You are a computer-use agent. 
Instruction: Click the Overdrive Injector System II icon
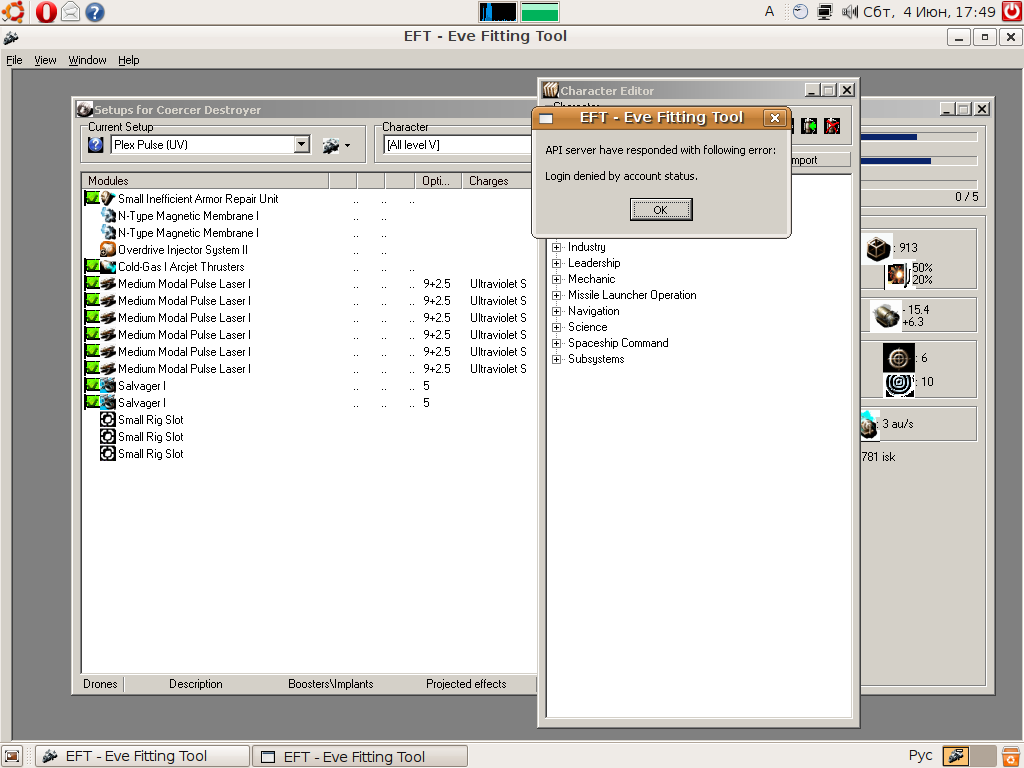[x=108, y=249]
